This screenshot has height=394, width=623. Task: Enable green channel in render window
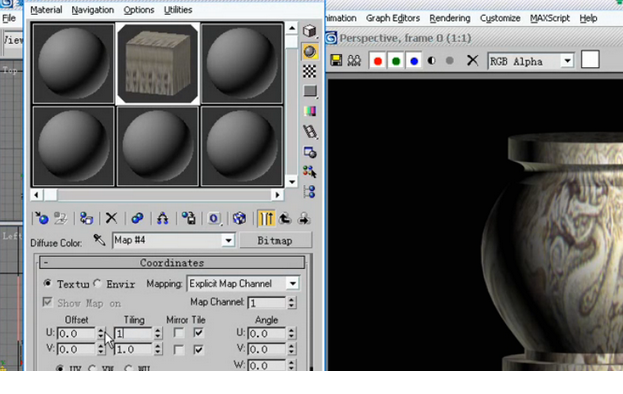396,61
